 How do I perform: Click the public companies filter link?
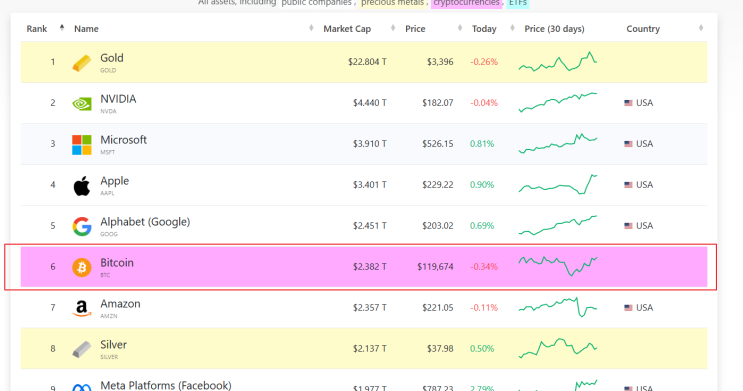click(x=317, y=3)
